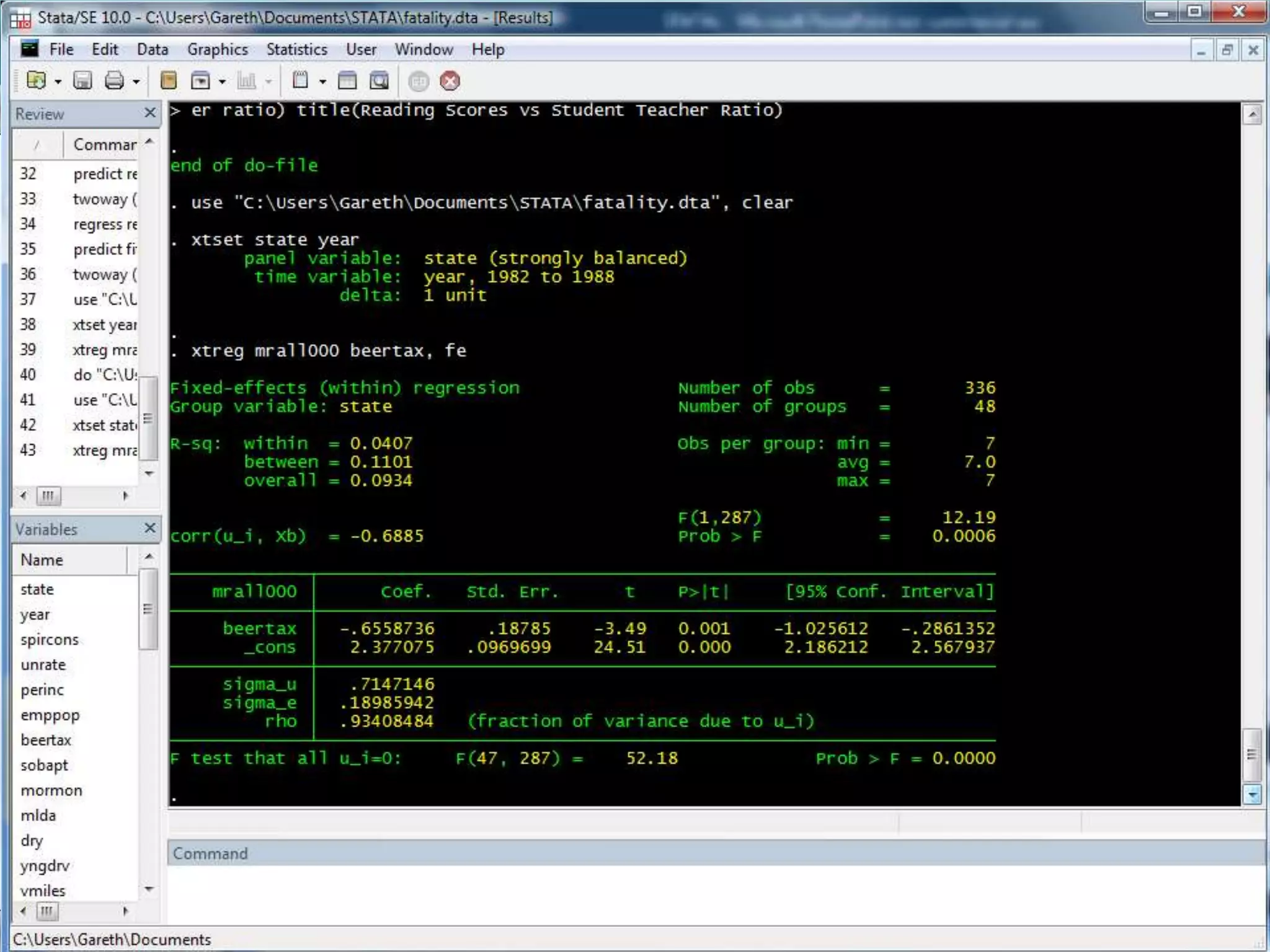Open the Data Browser icon

click(379, 81)
